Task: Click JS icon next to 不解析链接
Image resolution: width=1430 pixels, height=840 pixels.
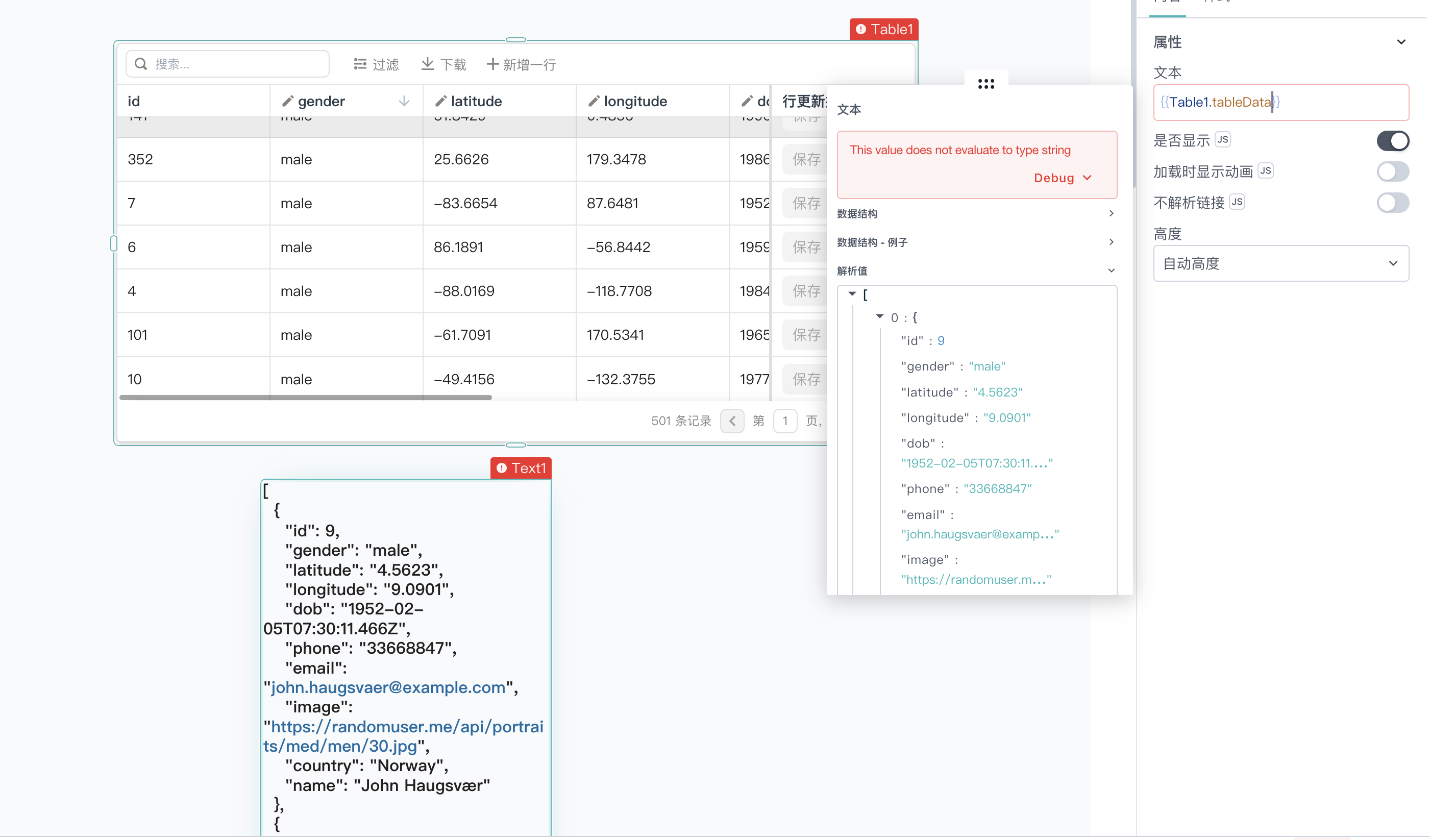Action: tap(1237, 202)
